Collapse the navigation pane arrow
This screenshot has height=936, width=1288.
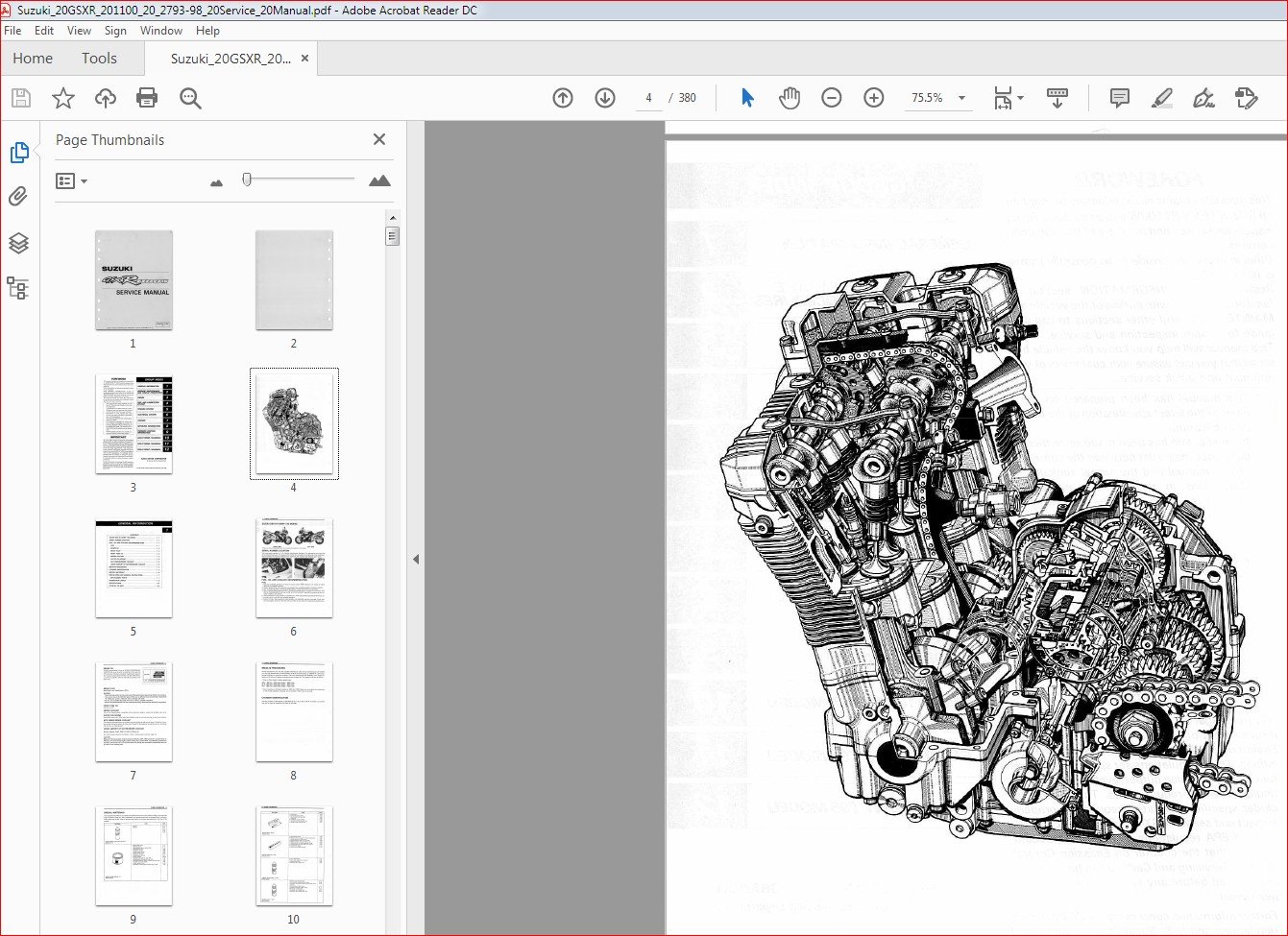[x=416, y=559]
